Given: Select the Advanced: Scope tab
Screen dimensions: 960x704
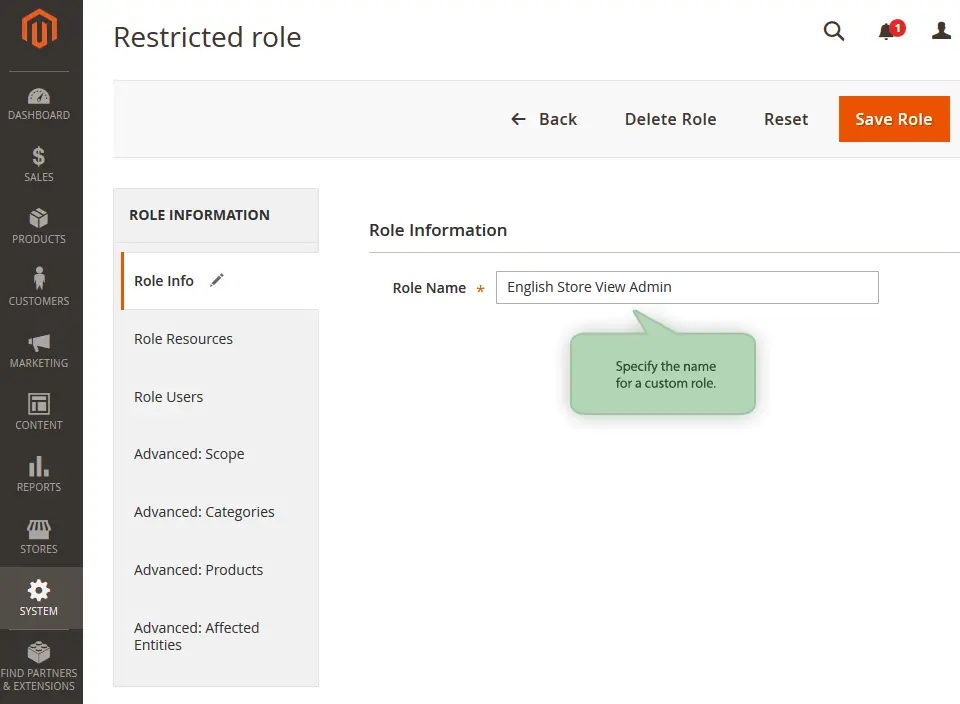Looking at the screenshot, I should pos(189,454).
